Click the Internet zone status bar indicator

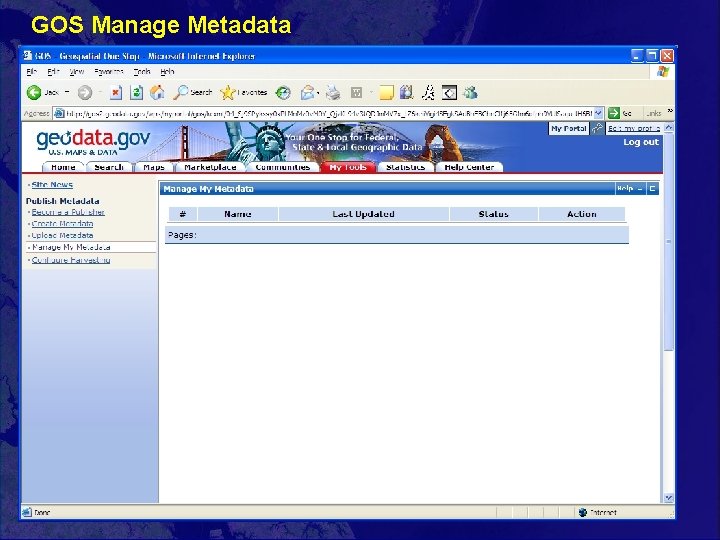click(597, 512)
